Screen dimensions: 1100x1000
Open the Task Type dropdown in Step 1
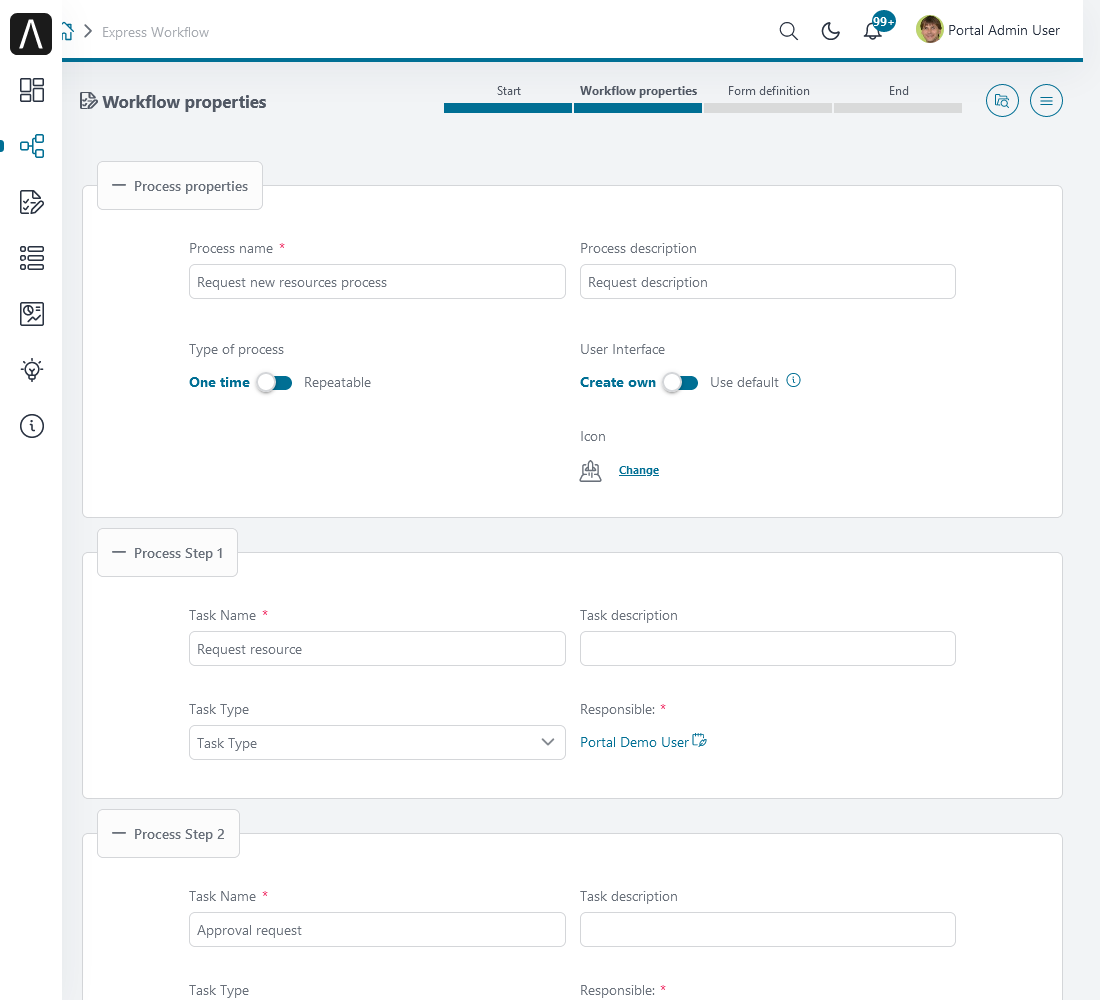[377, 742]
